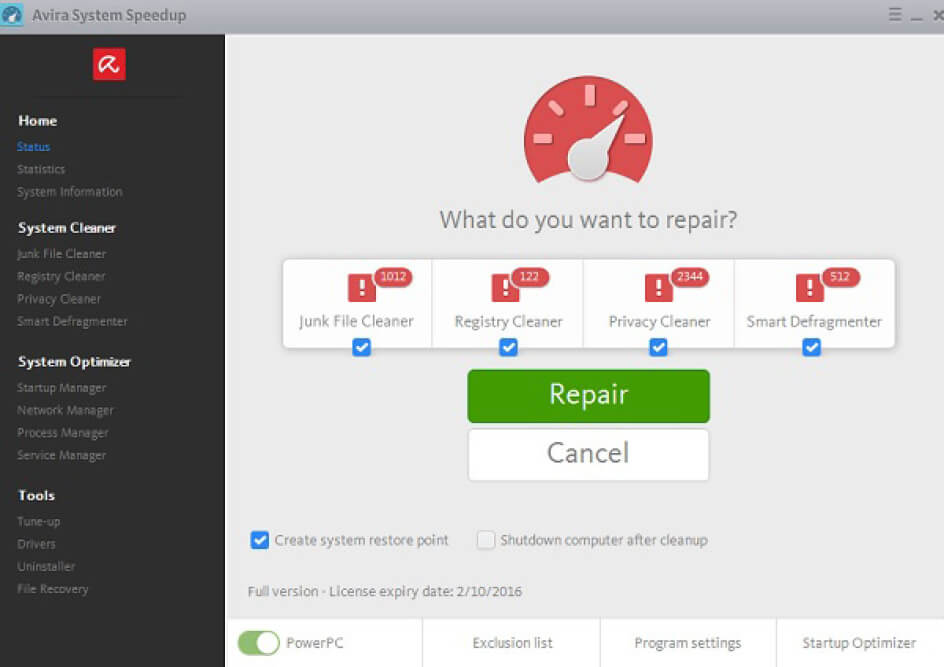Click the Avira red logo in sidebar
The image size is (944, 667).
[x=109, y=64]
